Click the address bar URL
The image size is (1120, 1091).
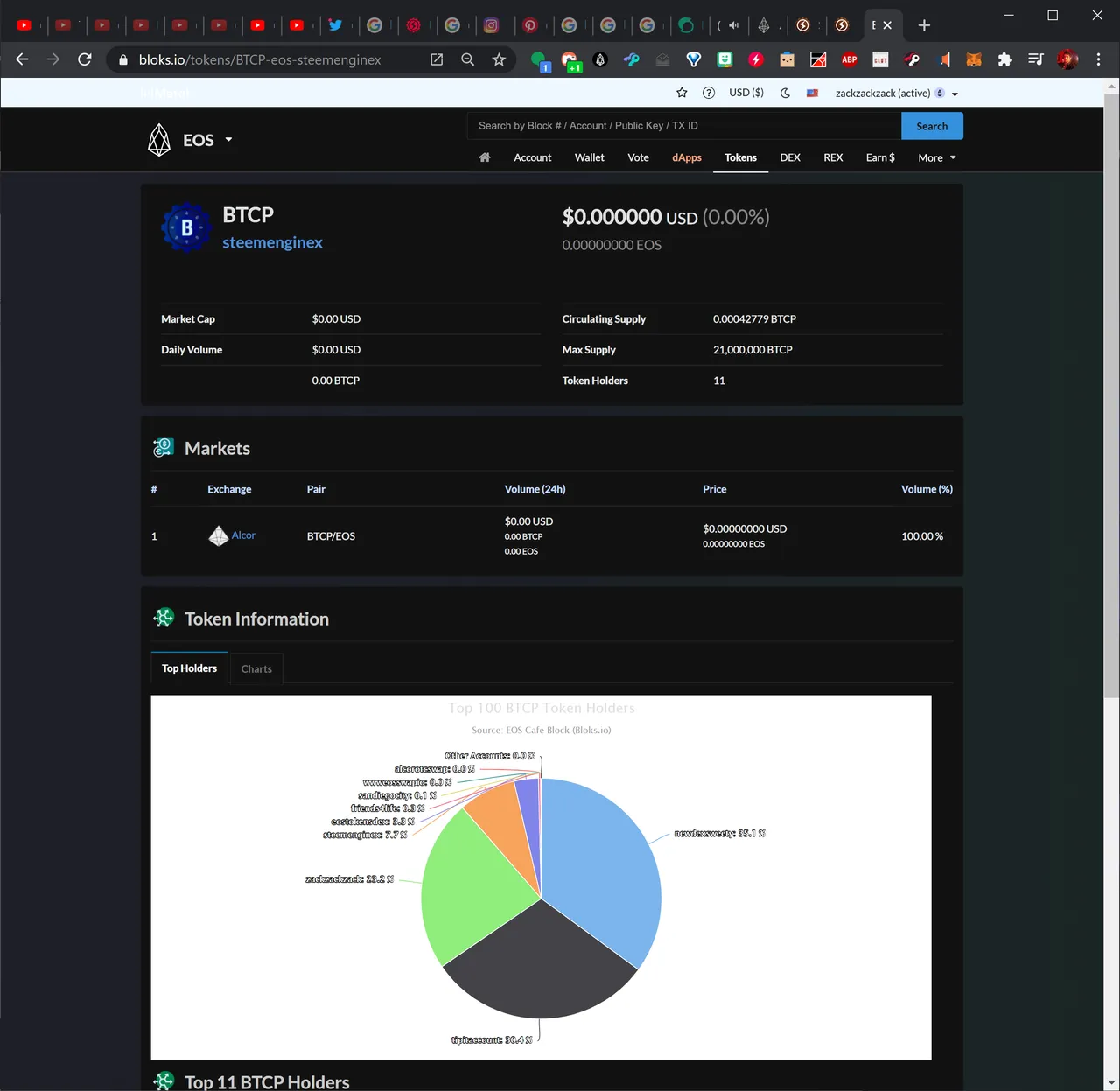(x=260, y=59)
